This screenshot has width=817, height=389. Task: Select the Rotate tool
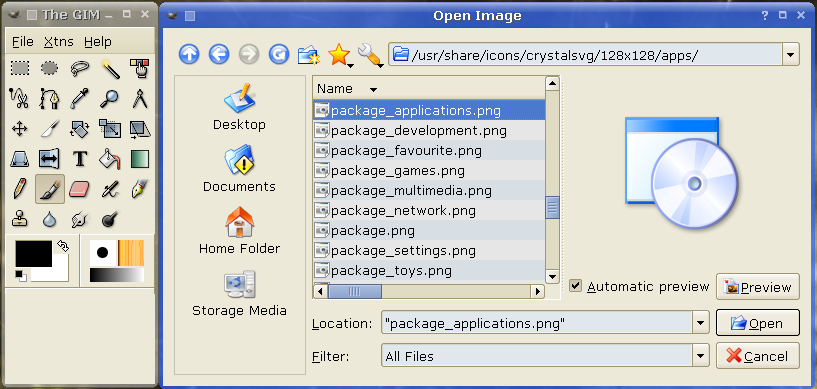coord(80,129)
